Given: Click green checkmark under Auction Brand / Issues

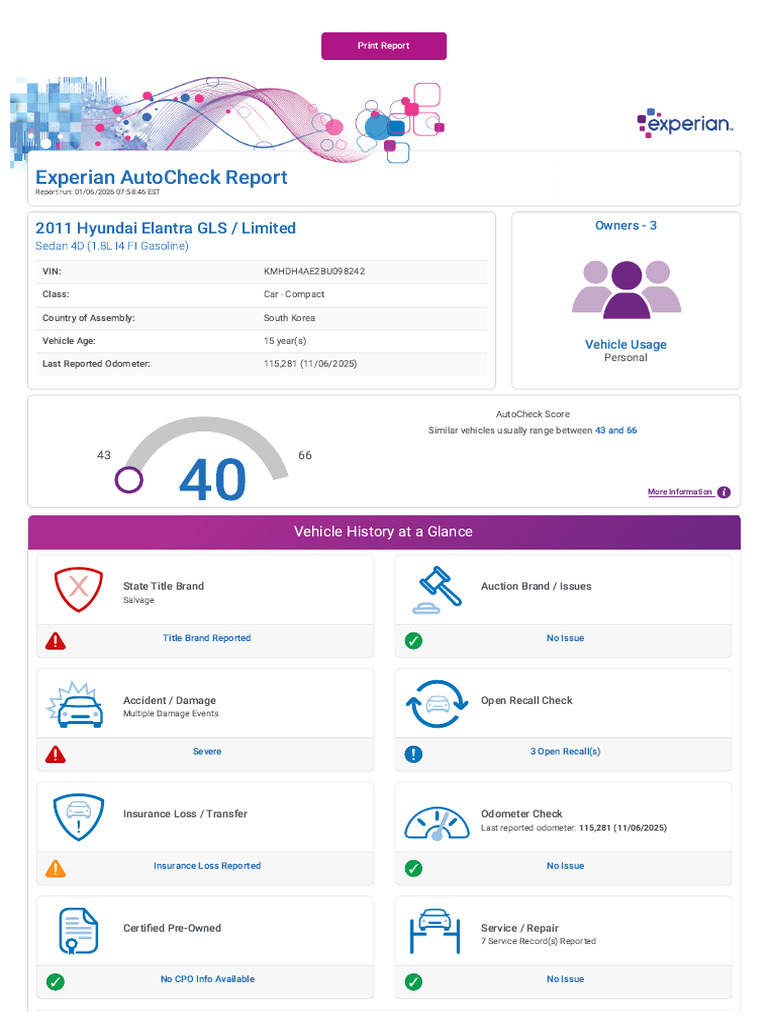Looking at the screenshot, I should (413, 641).
